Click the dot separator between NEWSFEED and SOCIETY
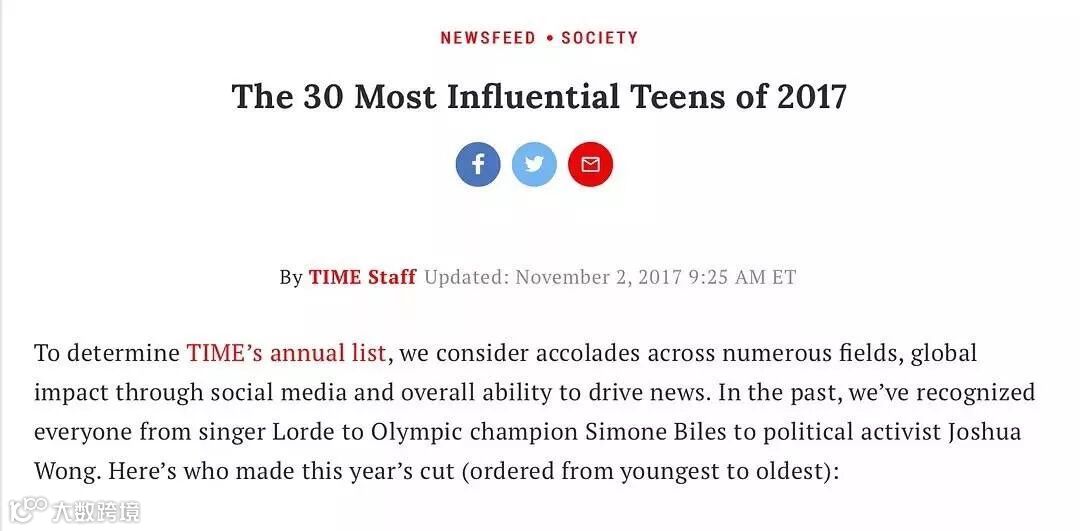 point(549,38)
